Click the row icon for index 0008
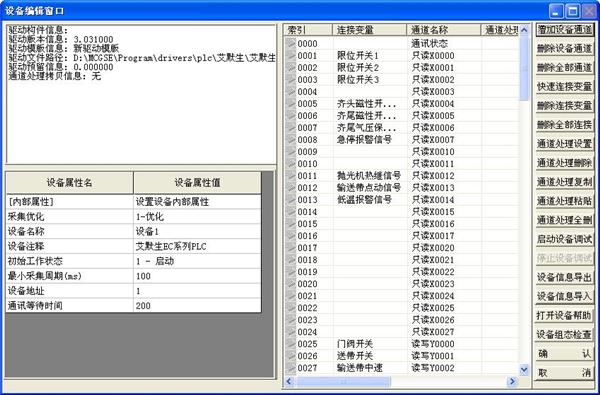 pyautogui.click(x=291, y=140)
